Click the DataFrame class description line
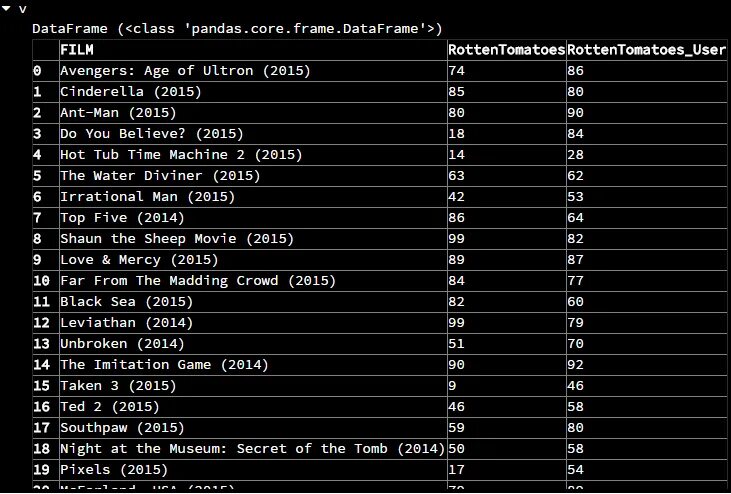731x494 pixels. 237,28
